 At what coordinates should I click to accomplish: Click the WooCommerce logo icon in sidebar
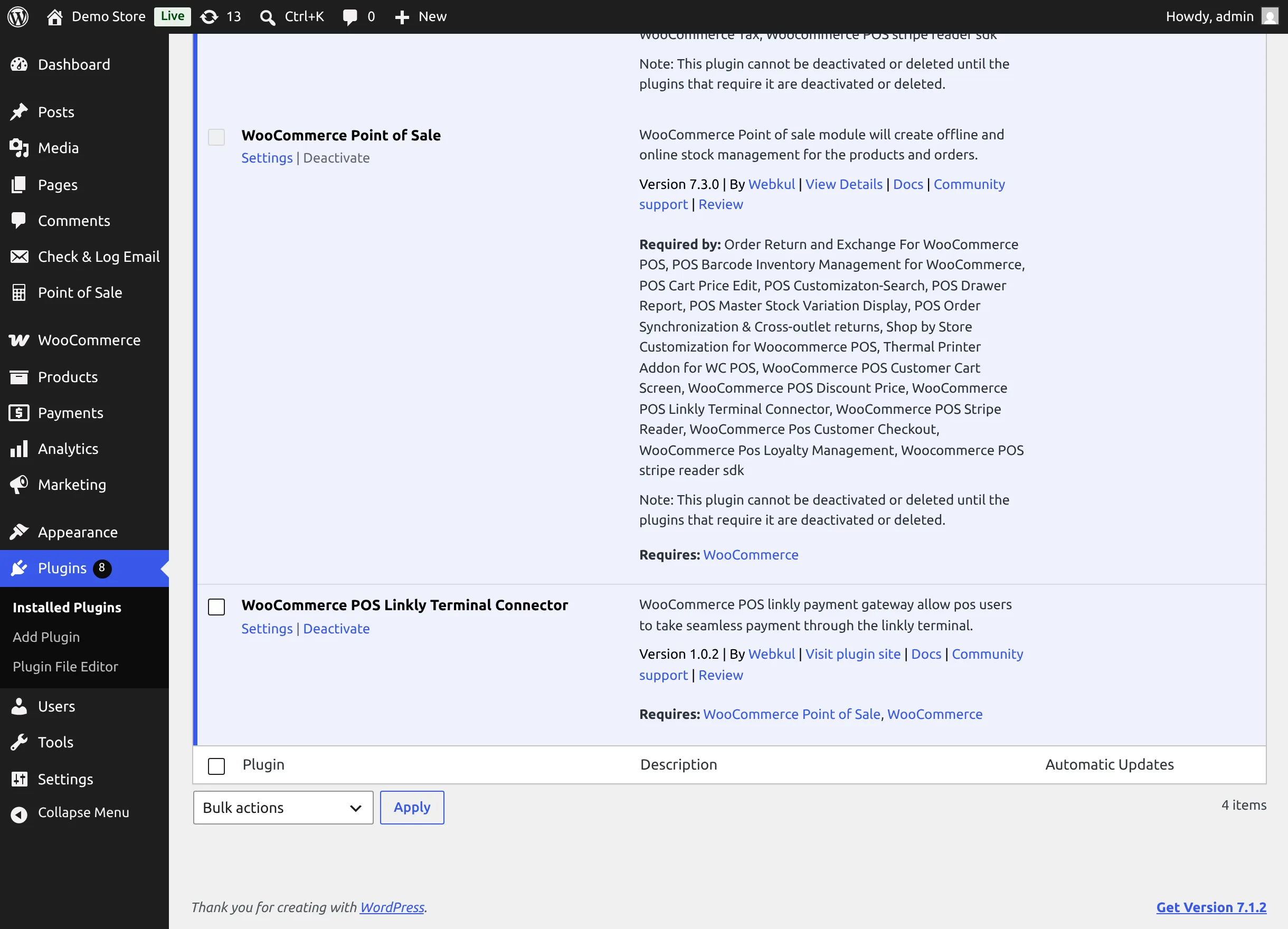[x=20, y=340]
